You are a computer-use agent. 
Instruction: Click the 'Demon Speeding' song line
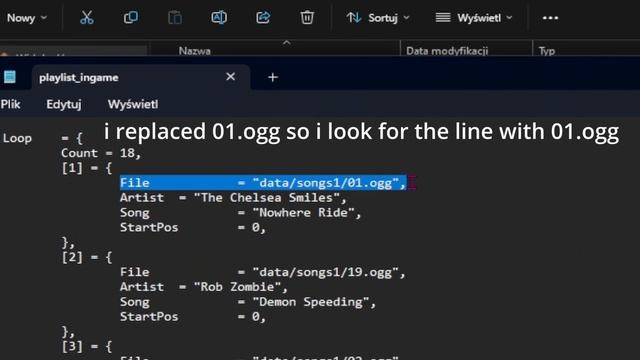[x=248, y=302]
